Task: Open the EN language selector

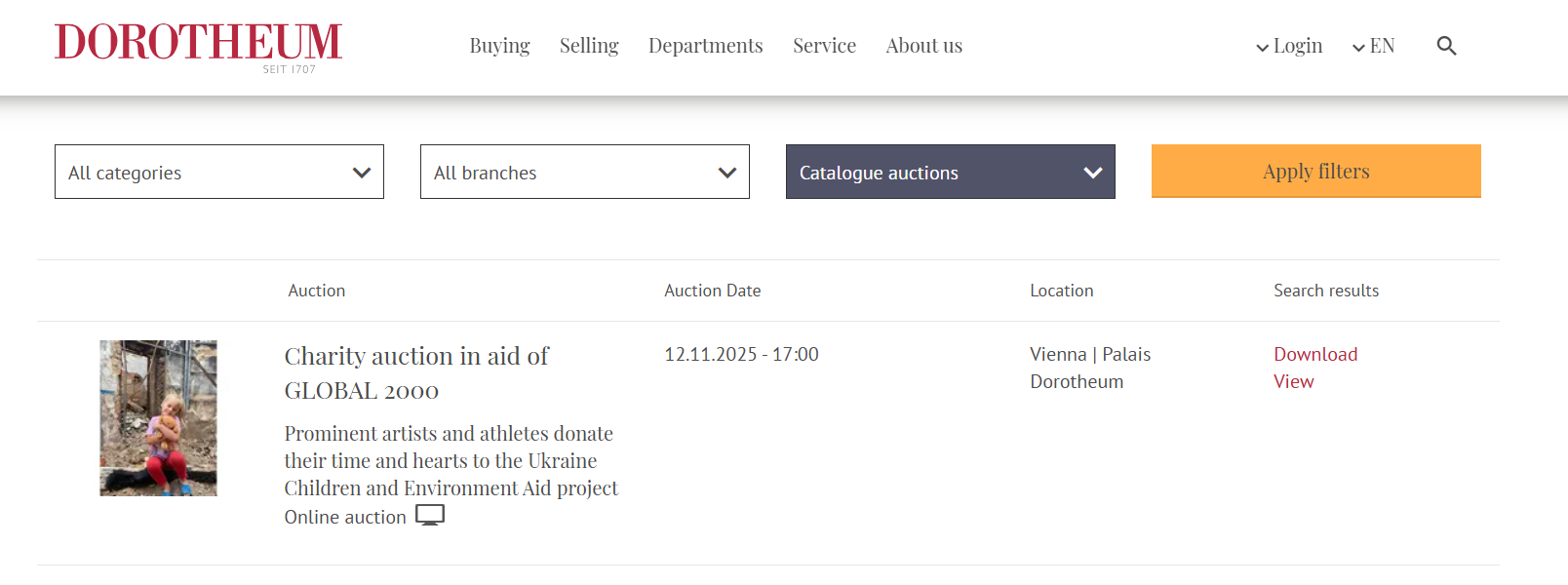Action: 1374,46
